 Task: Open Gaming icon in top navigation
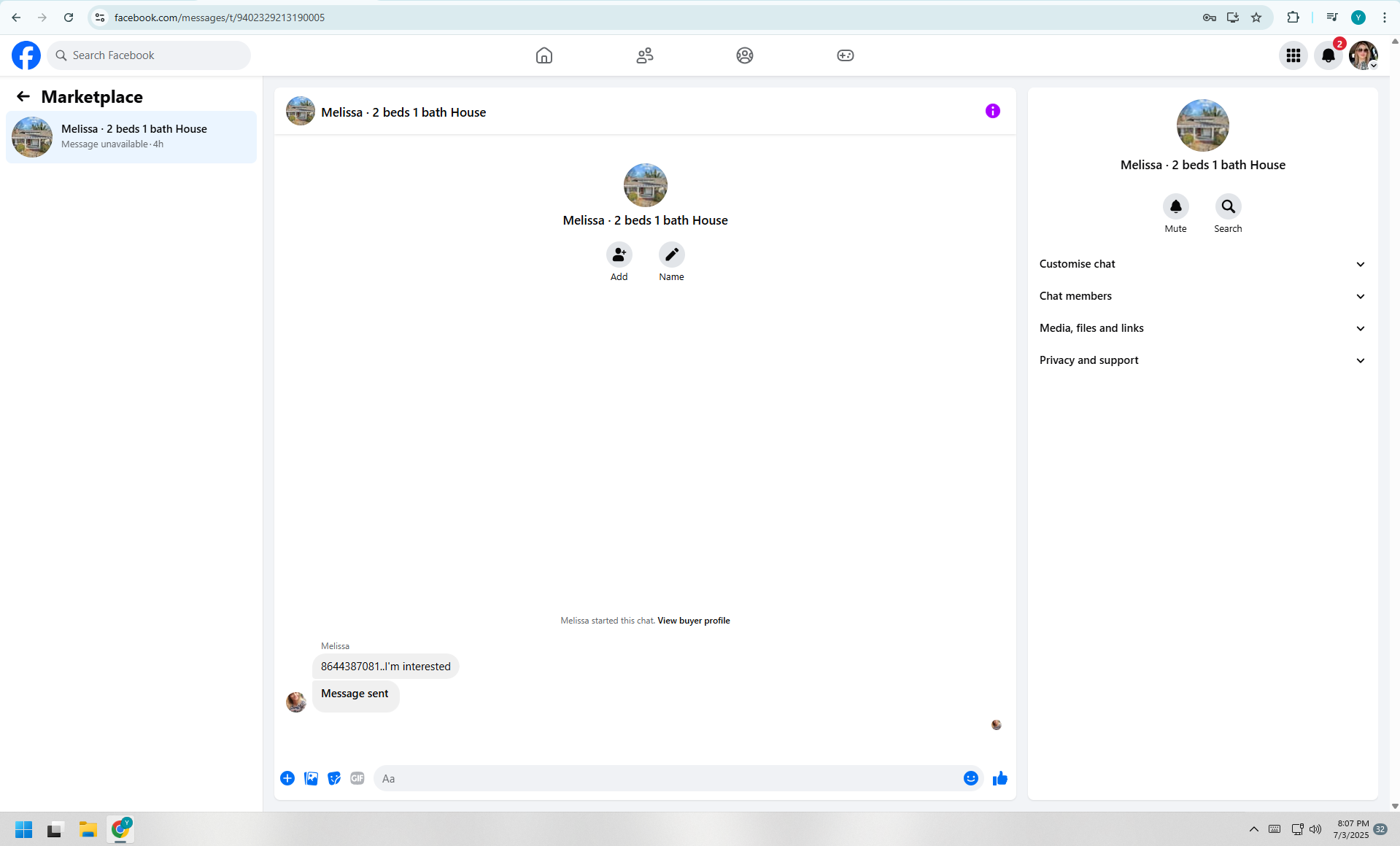846,55
